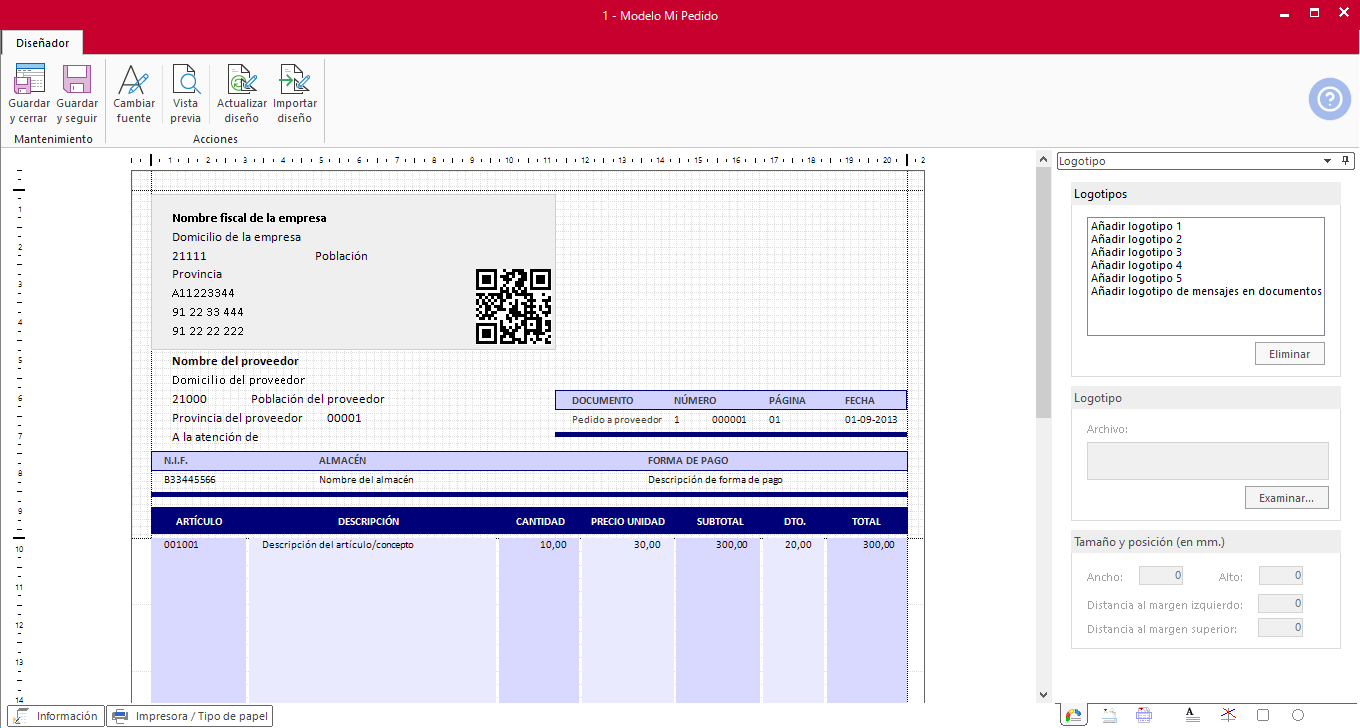Select the Nombre fiscal de la empresa field
This screenshot has height=728, width=1360.
(x=249, y=218)
